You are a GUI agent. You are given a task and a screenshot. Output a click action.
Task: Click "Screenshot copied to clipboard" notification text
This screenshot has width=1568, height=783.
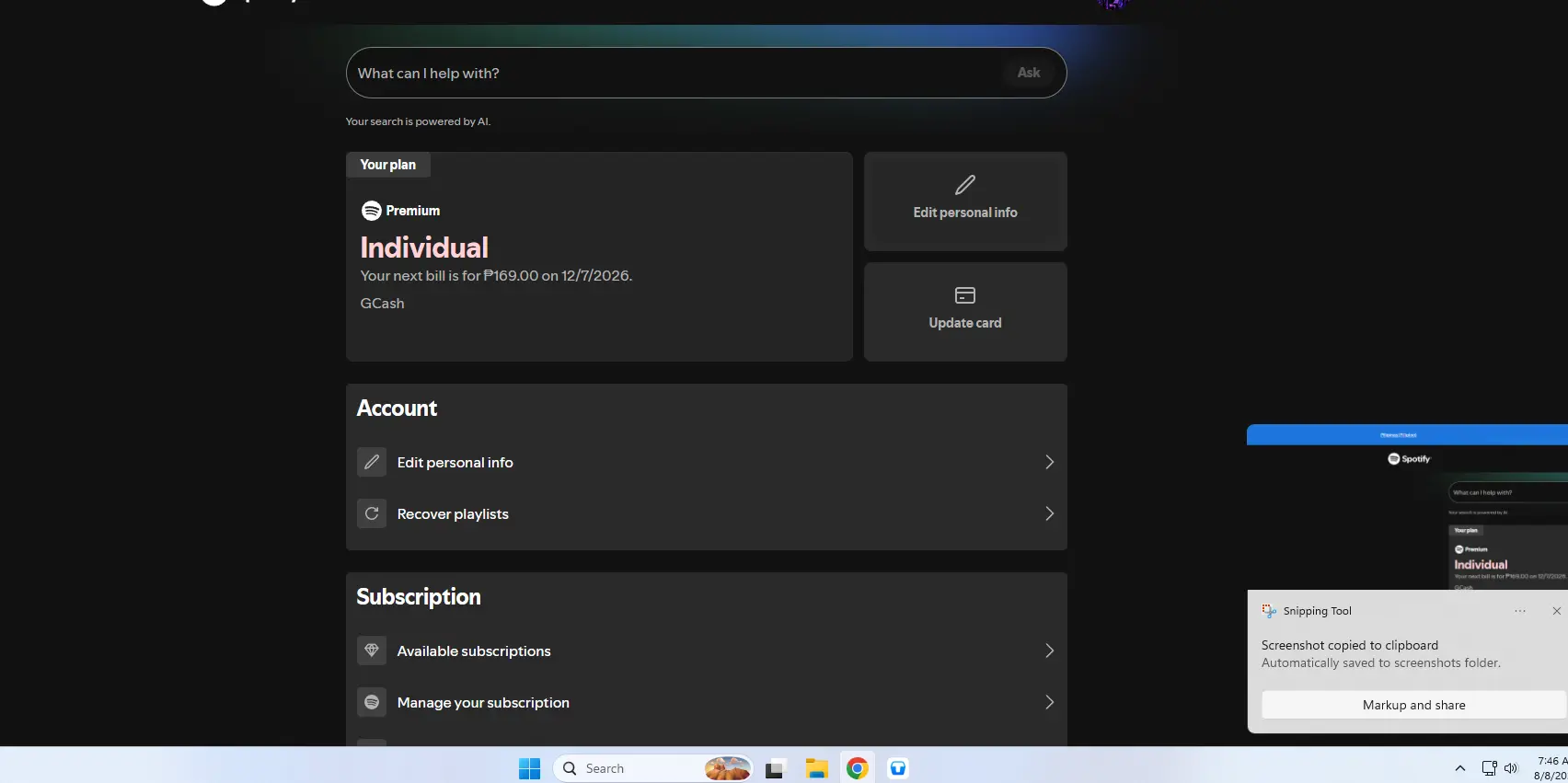click(x=1350, y=645)
